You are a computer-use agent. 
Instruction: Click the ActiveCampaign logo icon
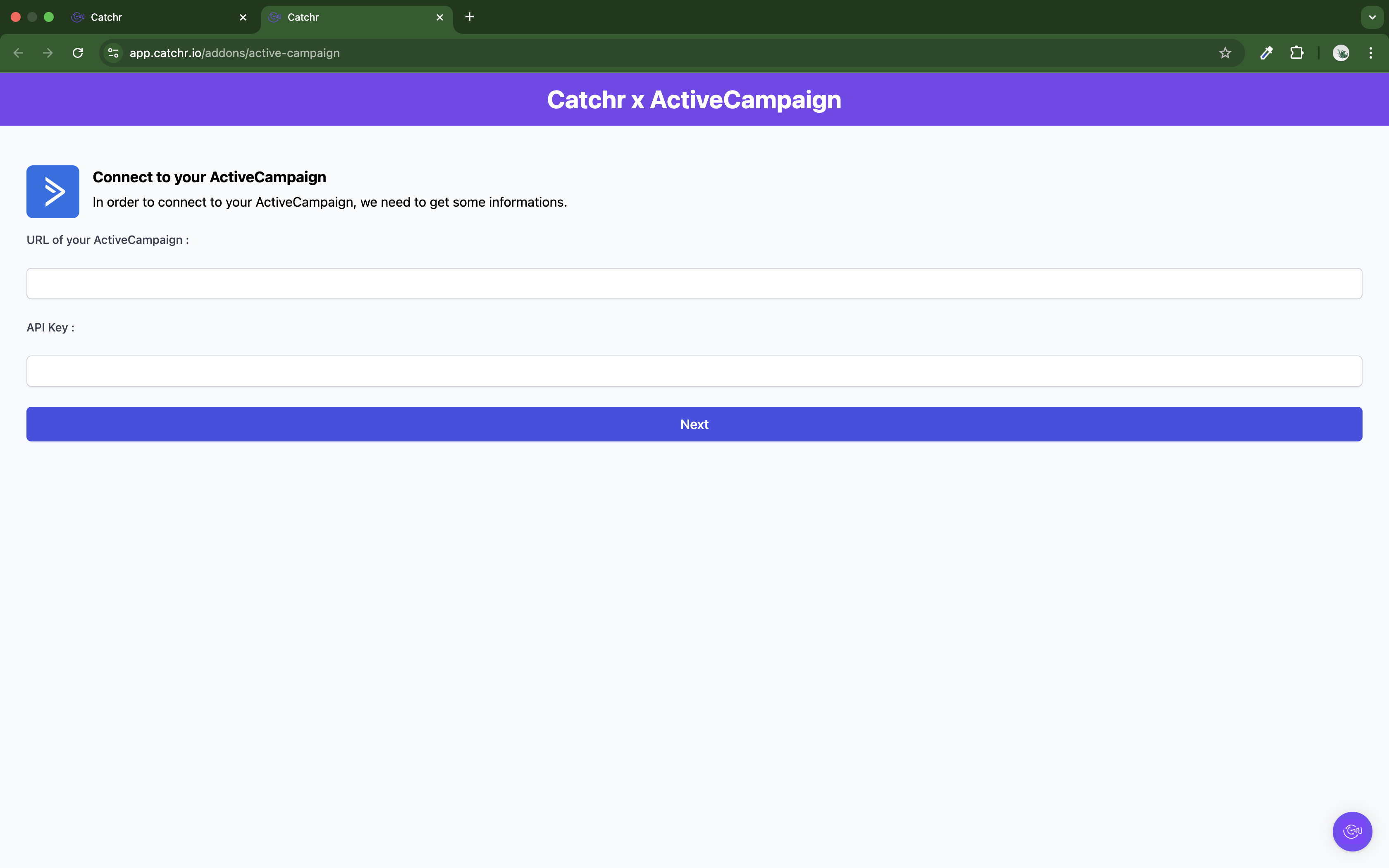(53, 192)
